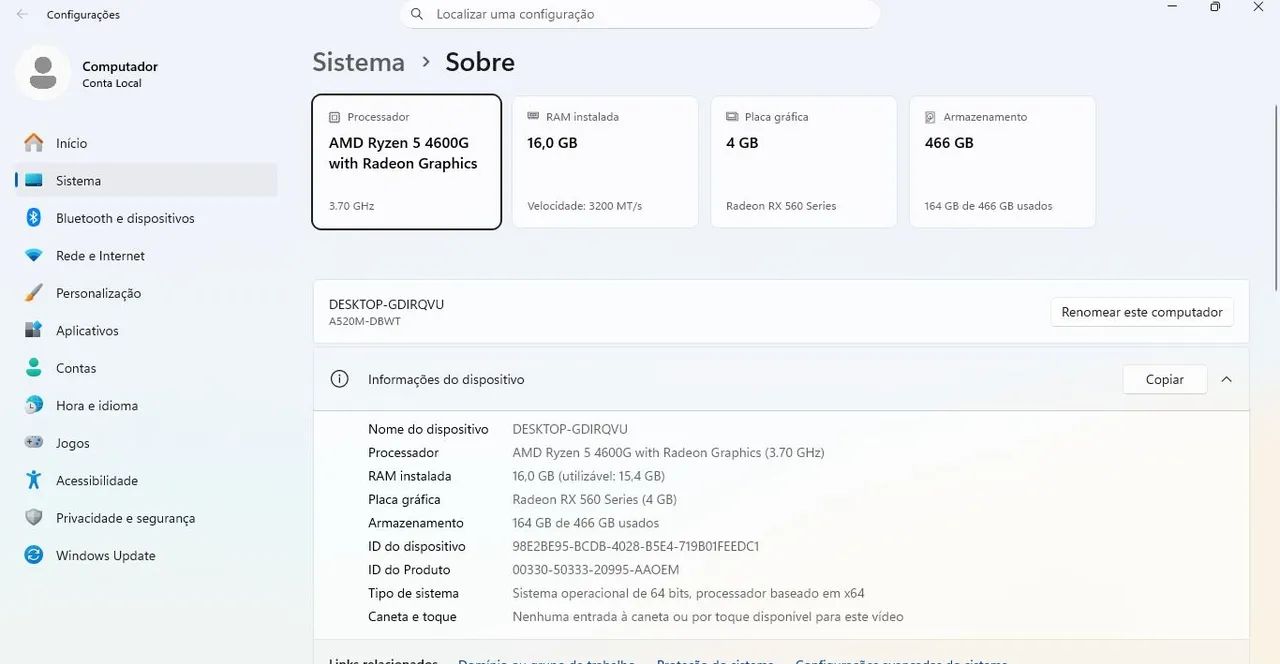Open Jogos via the game controller icon
The image size is (1280, 664).
[34, 443]
